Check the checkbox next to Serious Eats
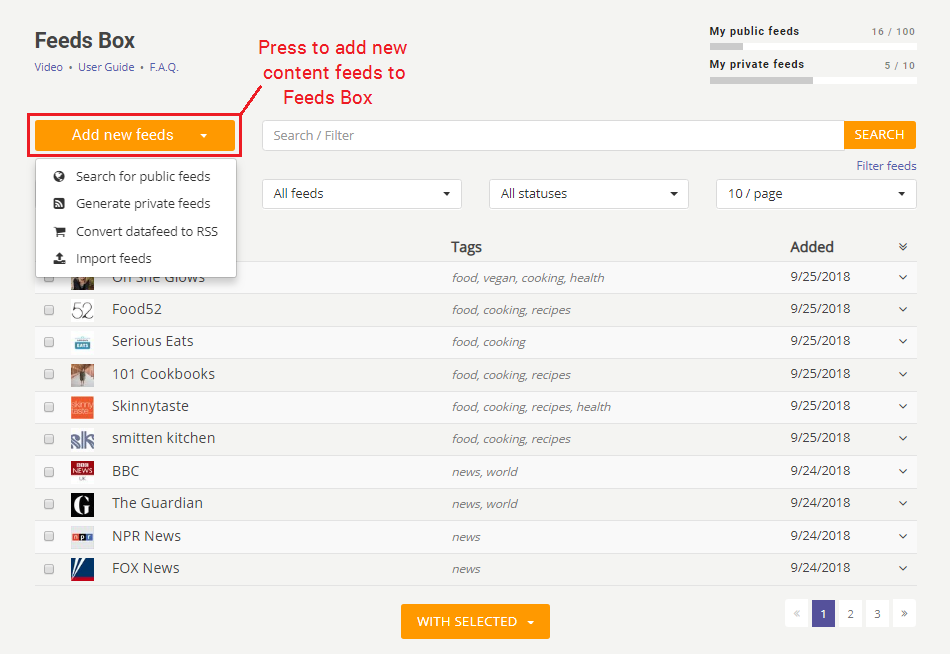Screen dimensions: 950x654 (49, 342)
